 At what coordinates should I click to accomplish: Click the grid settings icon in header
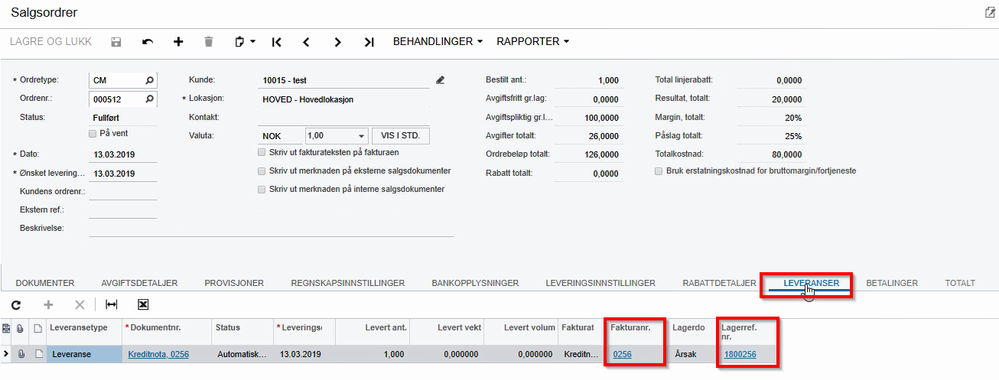[x=6, y=328]
